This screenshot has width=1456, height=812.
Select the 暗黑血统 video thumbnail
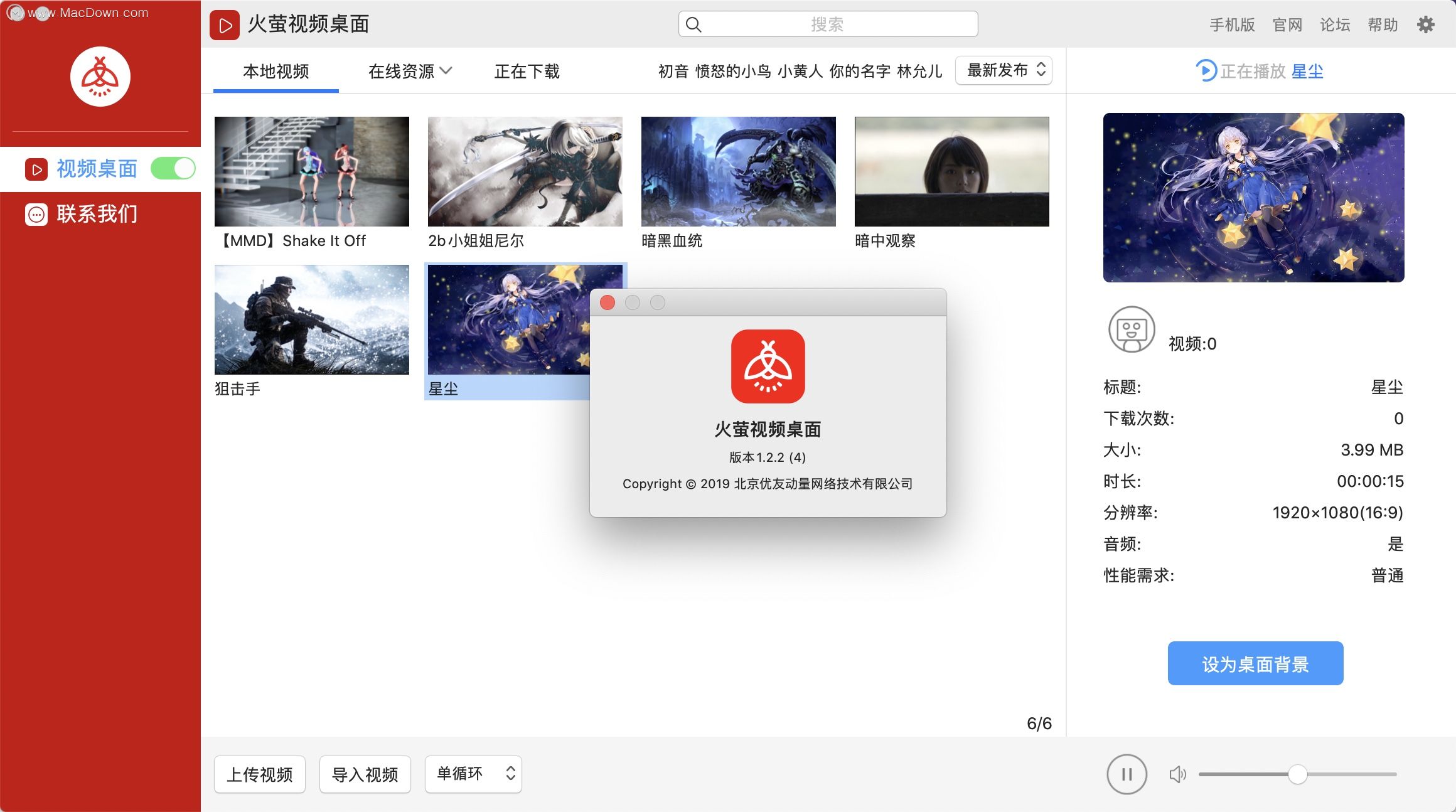coord(739,171)
